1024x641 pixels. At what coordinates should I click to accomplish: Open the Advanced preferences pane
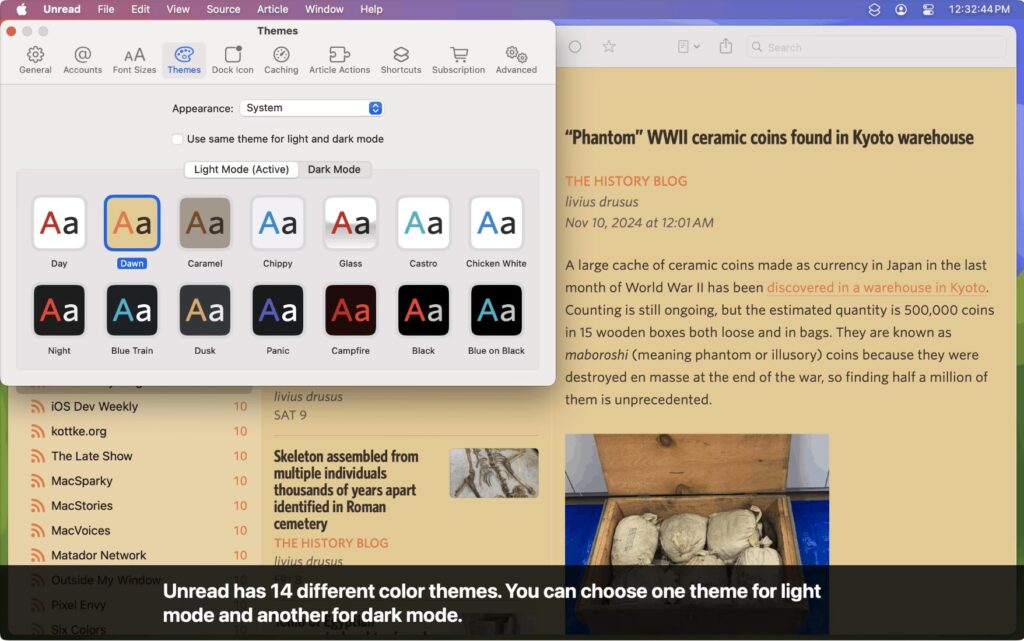(x=516, y=58)
